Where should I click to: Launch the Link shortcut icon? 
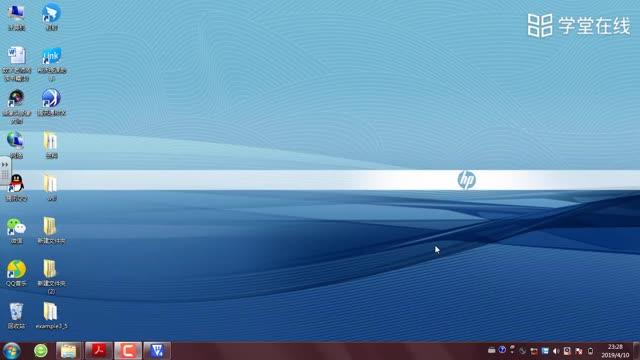click(x=51, y=63)
